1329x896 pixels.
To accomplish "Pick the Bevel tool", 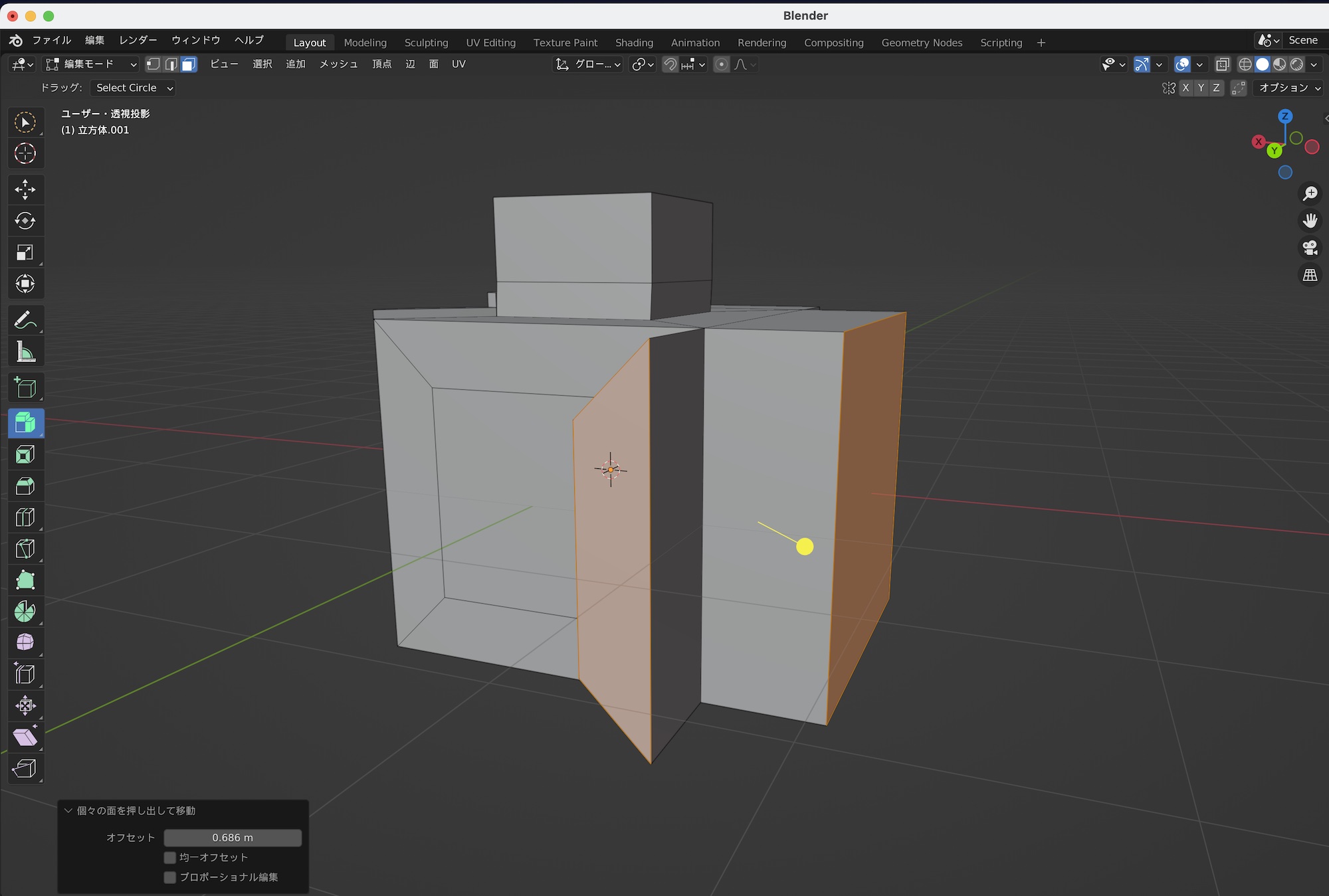I will (x=25, y=486).
